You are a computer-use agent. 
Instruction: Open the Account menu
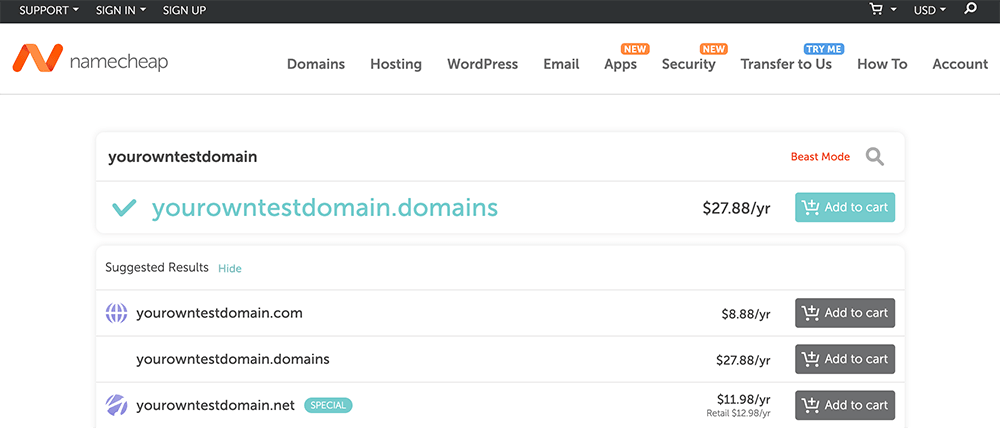960,64
